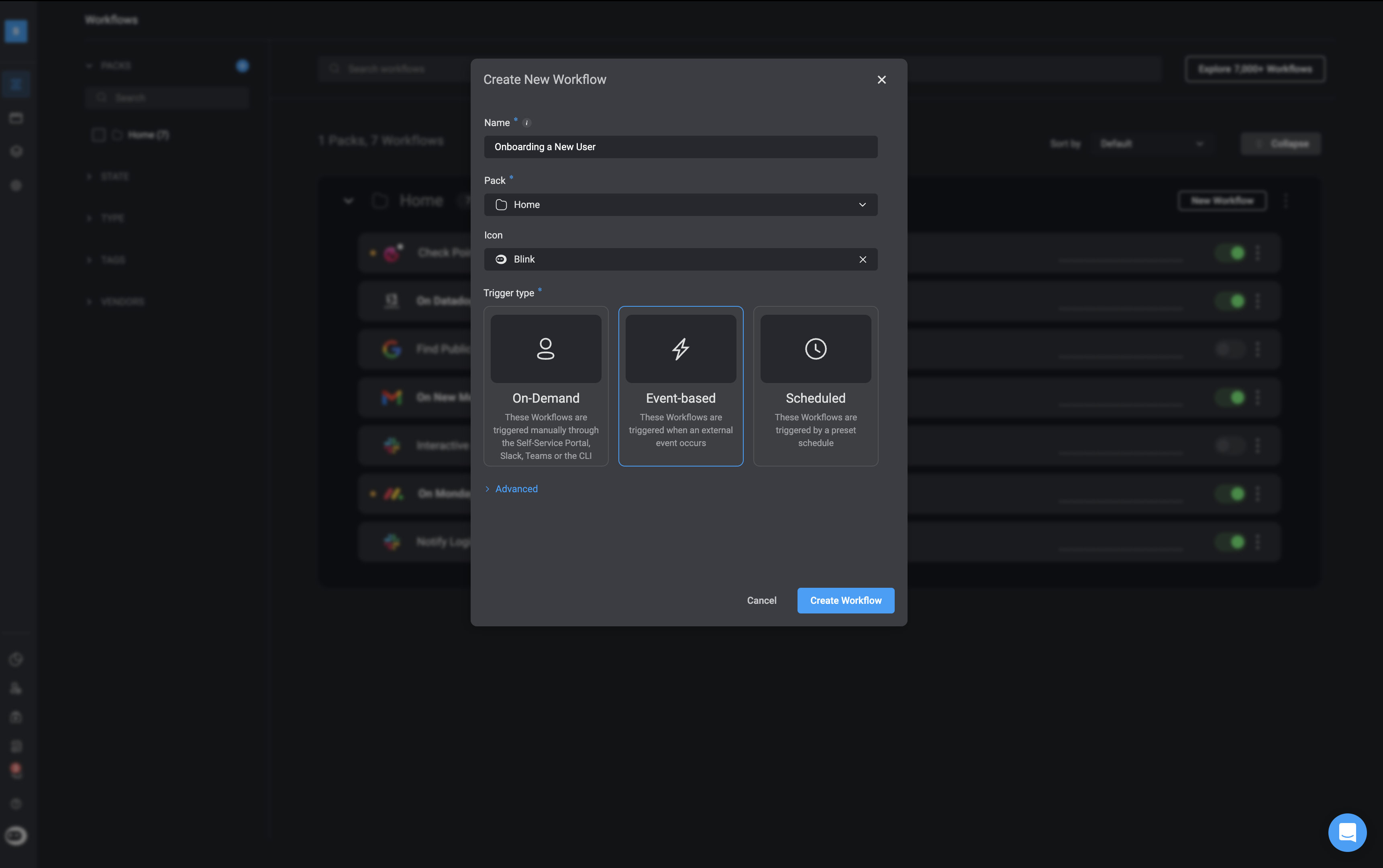Click the chevron arrow of the Pack selector
The image size is (1383, 868).
(x=862, y=205)
